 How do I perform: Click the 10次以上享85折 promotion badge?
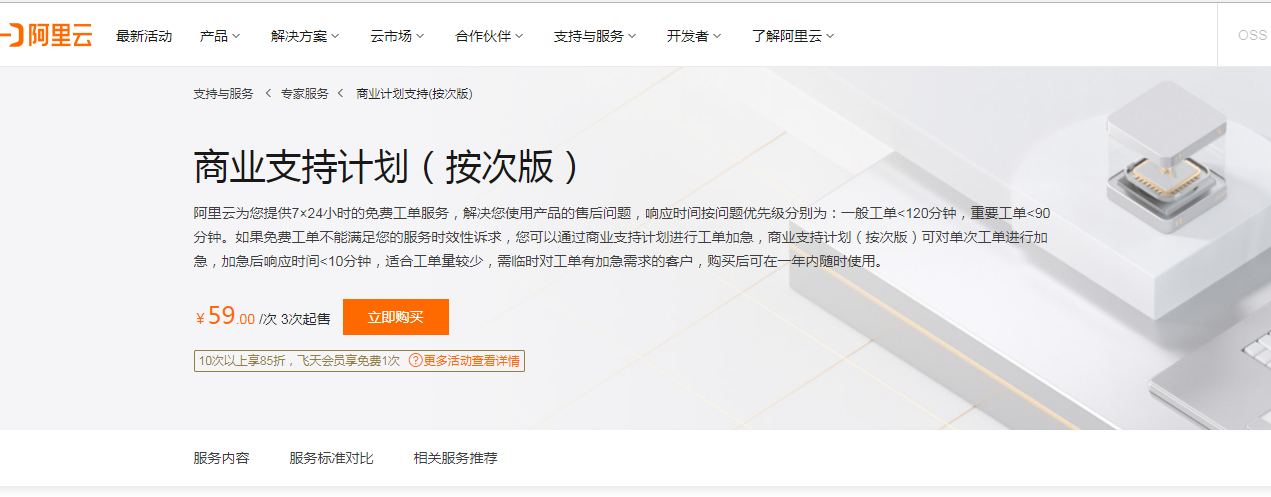point(299,361)
